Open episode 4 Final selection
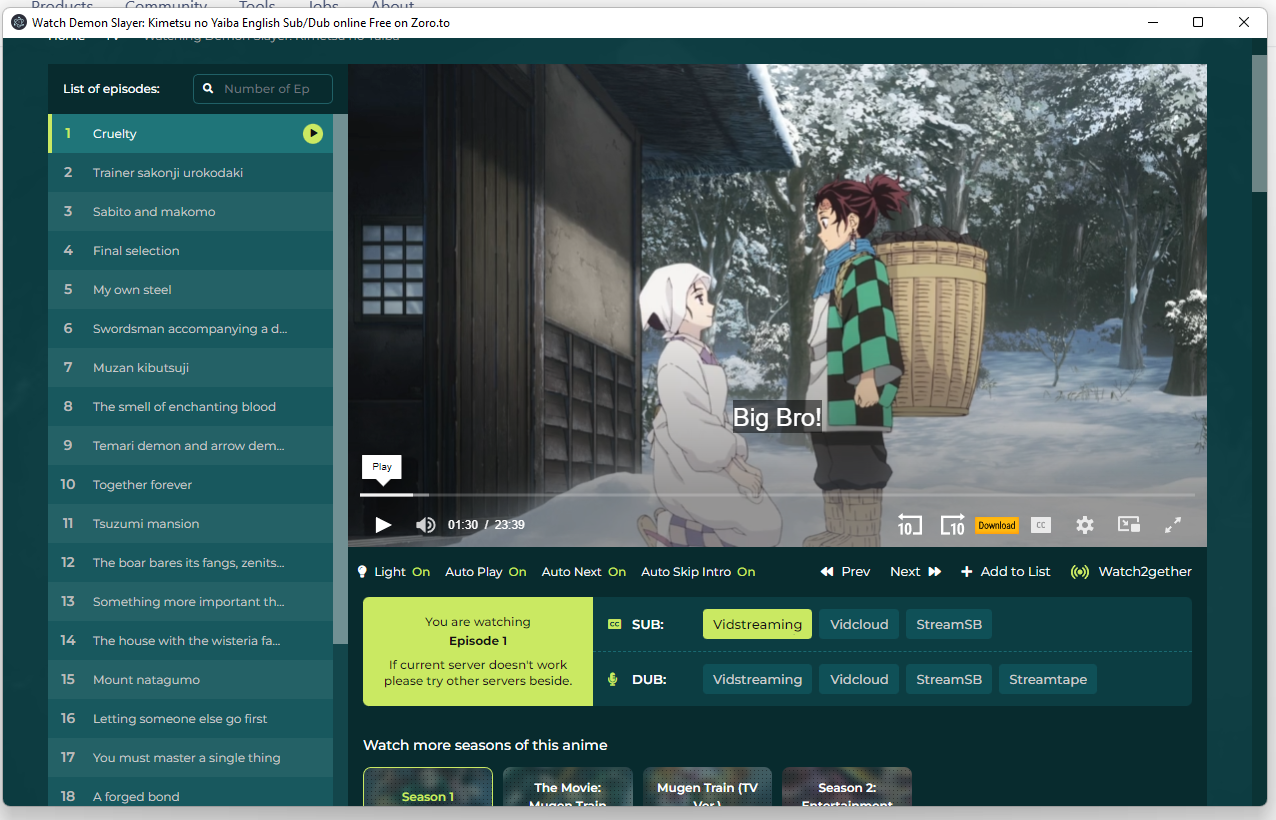This screenshot has height=820, width=1276. tap(190, 251)
